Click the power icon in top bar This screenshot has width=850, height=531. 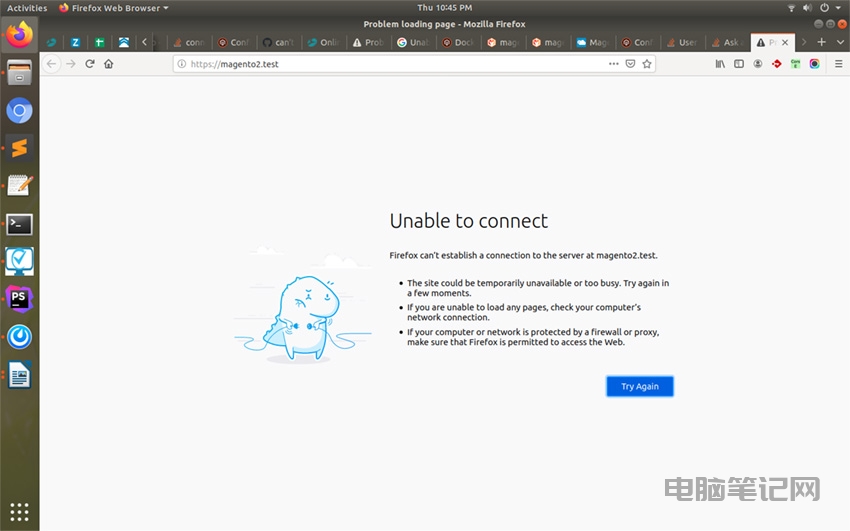click(824, 8)
